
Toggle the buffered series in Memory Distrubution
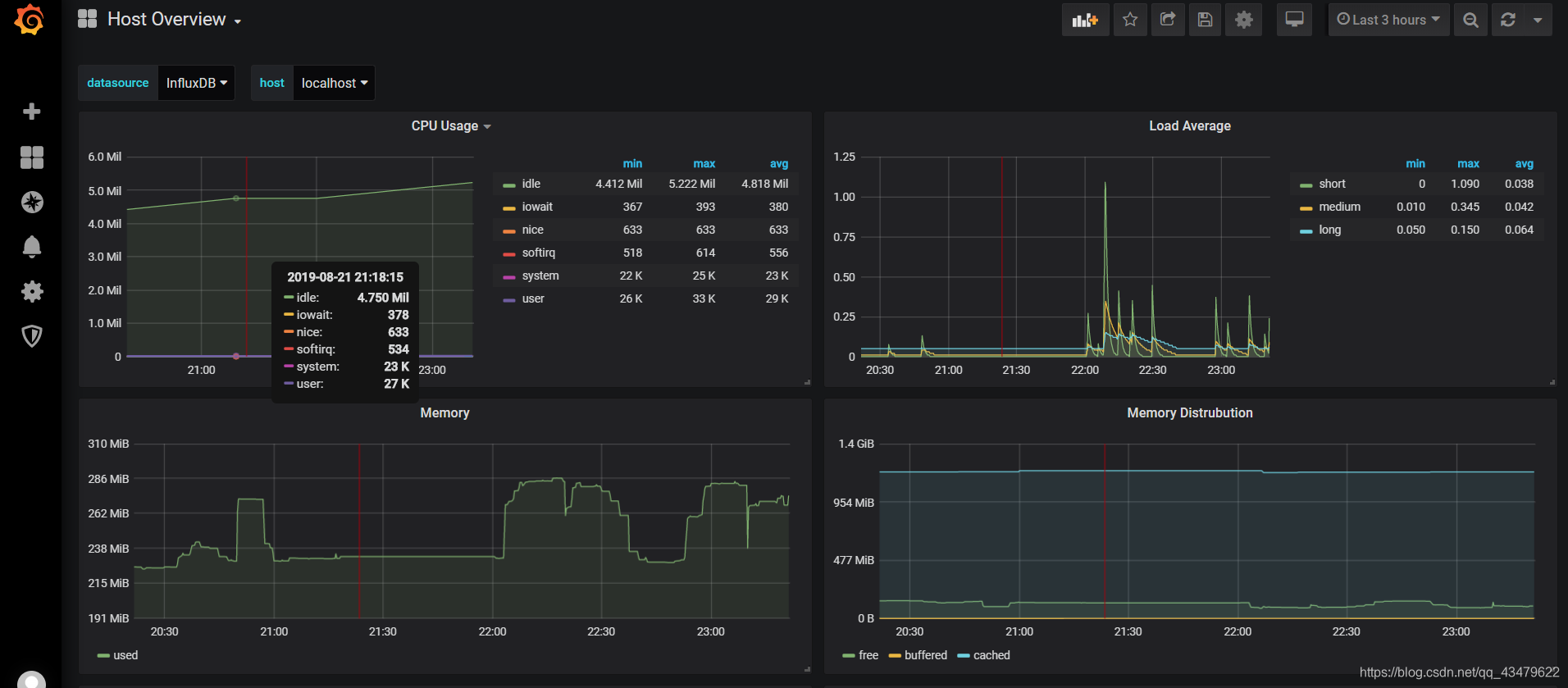pos(926,655)
